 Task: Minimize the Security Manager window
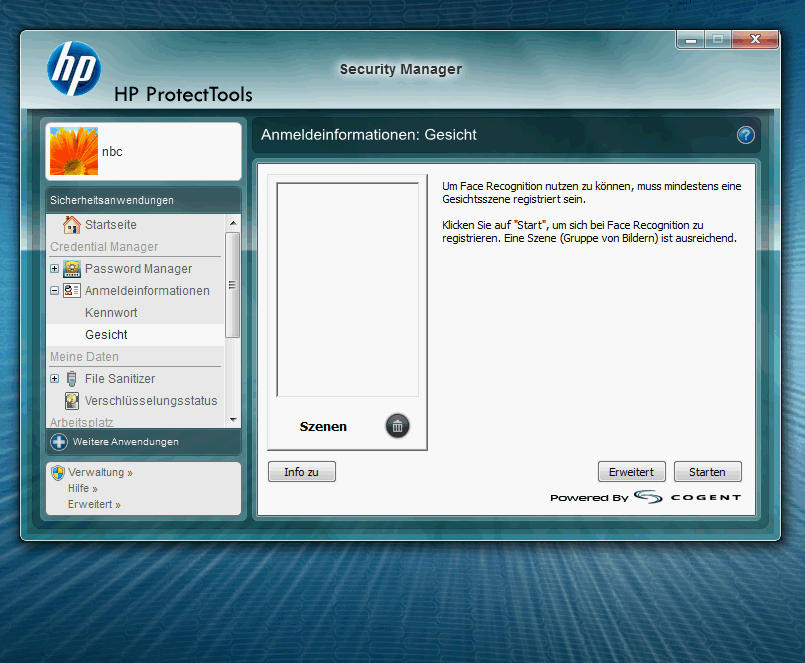point(691,40)
